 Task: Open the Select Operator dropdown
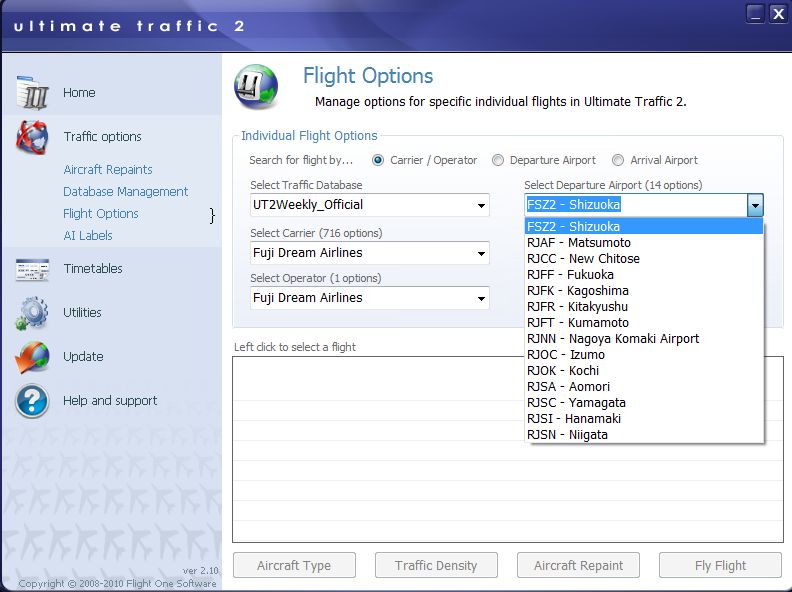(x=481, y=298)
